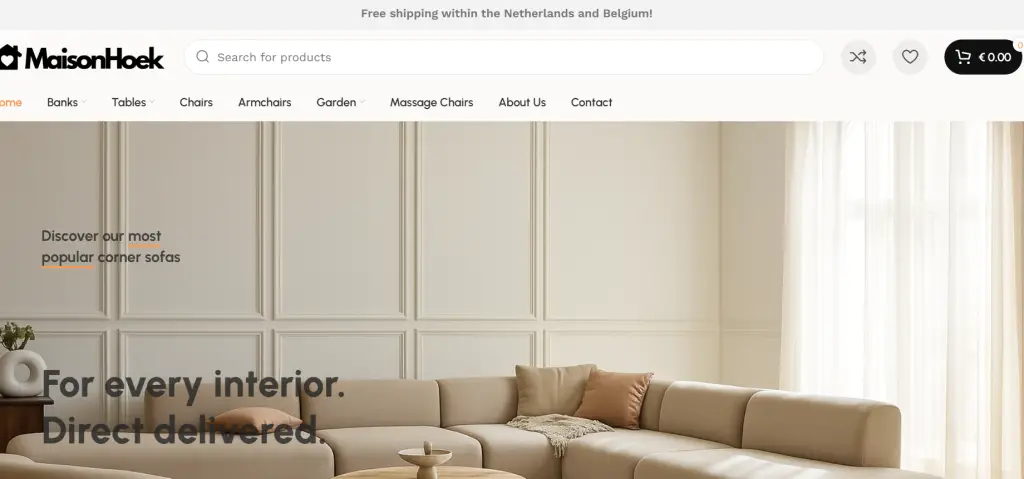The height and width of the screenshot is (479, 1024).
Task: Click the free shipping announcement banner
Action: (506, 13)
